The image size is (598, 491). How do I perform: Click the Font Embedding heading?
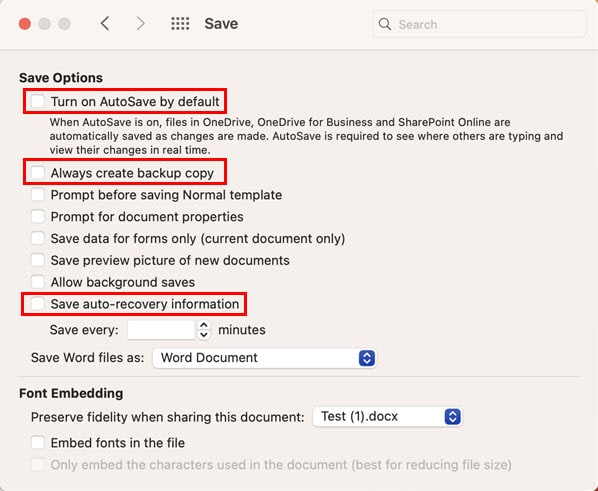(71, 393)
